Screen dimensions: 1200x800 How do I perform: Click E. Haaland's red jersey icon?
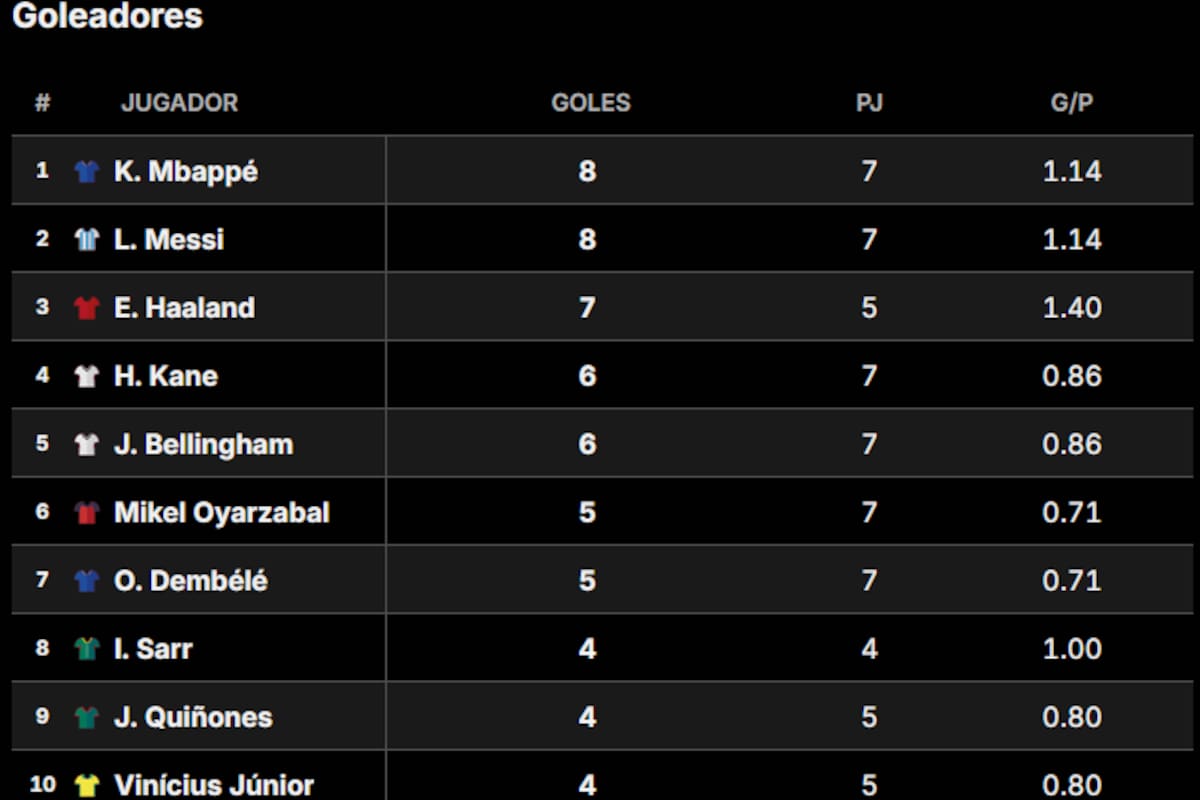click(87, 308)
